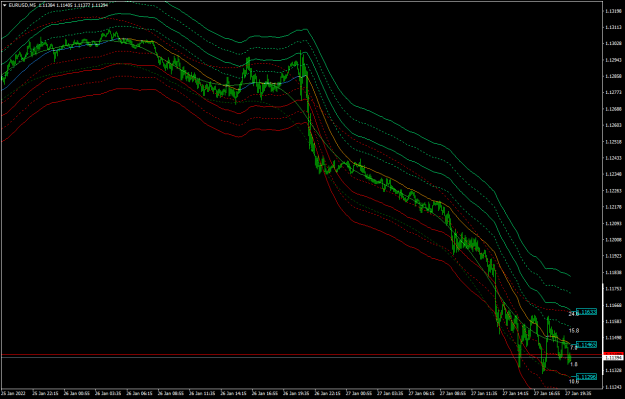
Task: Click the top cyan boxed level beside 24
Action: click(x=587, y=312)
